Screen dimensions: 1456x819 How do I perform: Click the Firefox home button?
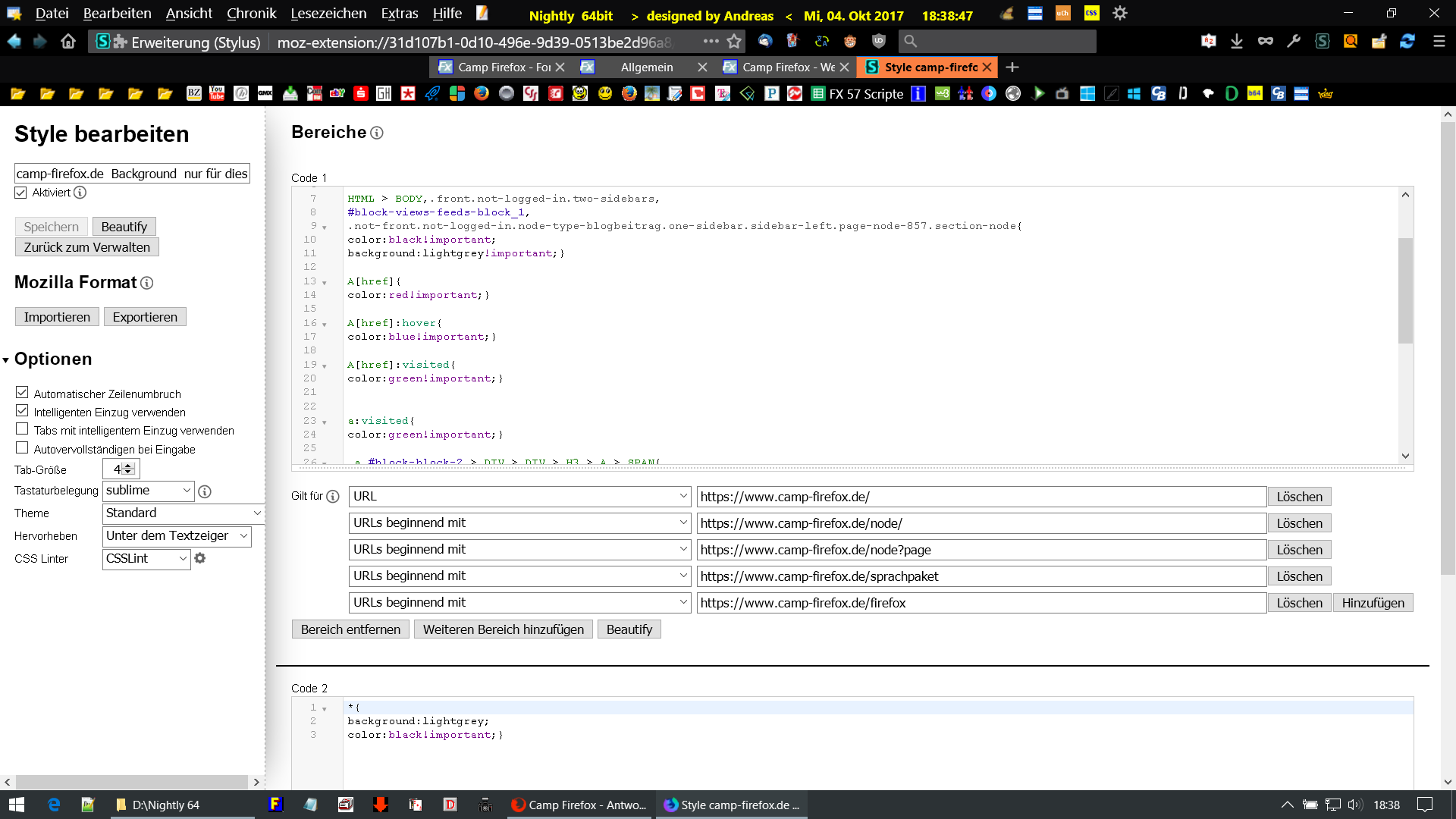[x=68, y=42]
